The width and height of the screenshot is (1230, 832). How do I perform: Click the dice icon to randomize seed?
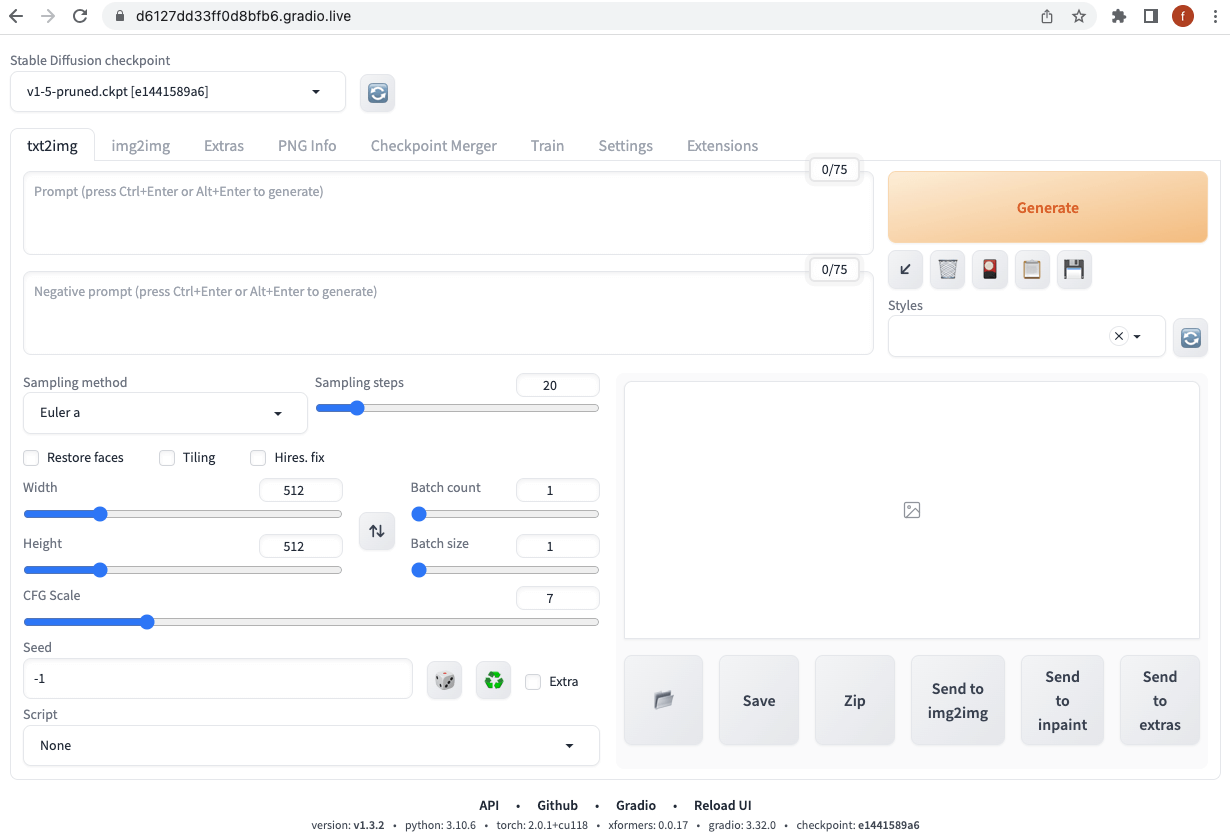[x=444, y=680]
